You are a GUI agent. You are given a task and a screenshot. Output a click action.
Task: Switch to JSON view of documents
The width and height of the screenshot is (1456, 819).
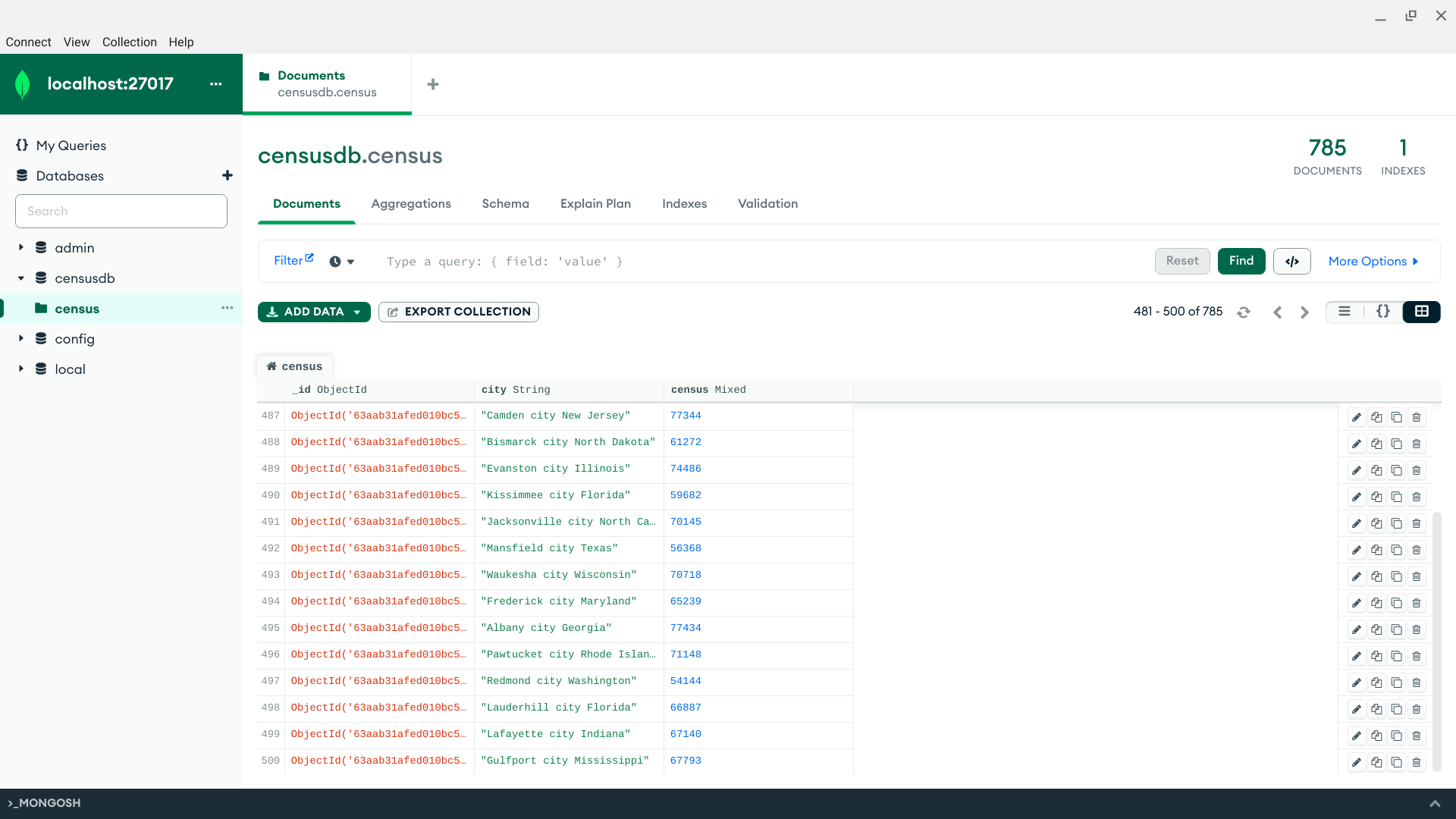click(1382, 311)
